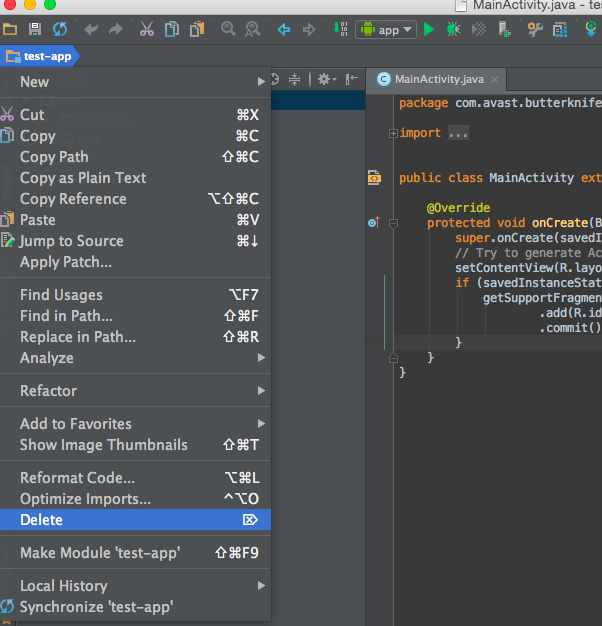Open the app run configuration dropdown

(x=386, y=30)
